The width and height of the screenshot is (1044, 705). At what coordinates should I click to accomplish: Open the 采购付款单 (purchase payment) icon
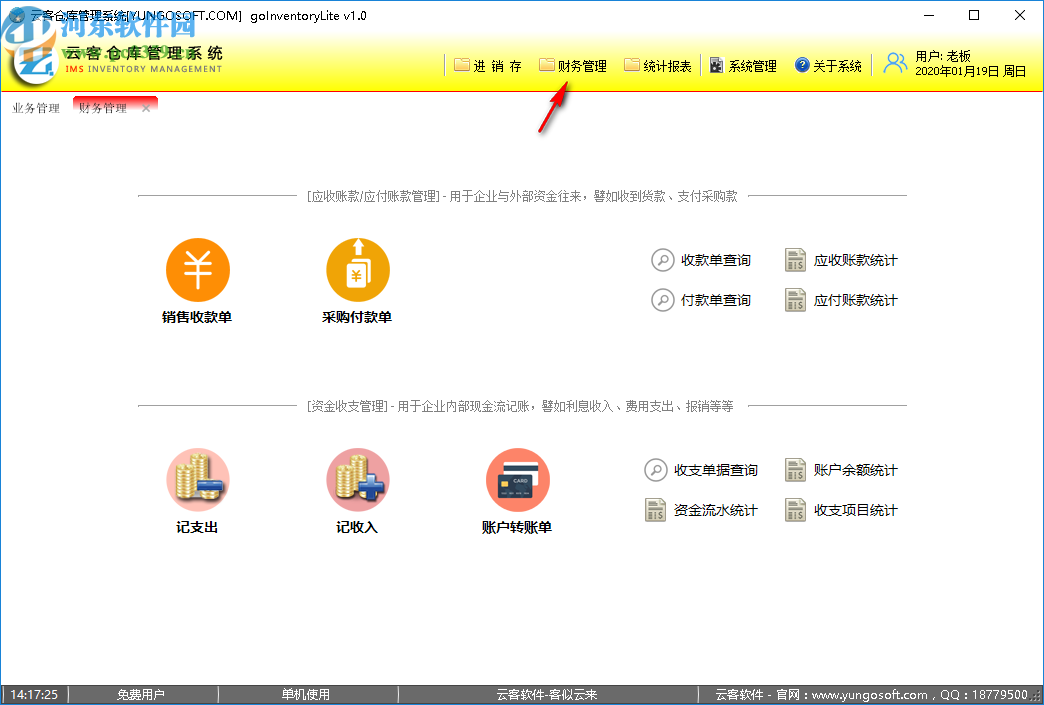point(357,269)
